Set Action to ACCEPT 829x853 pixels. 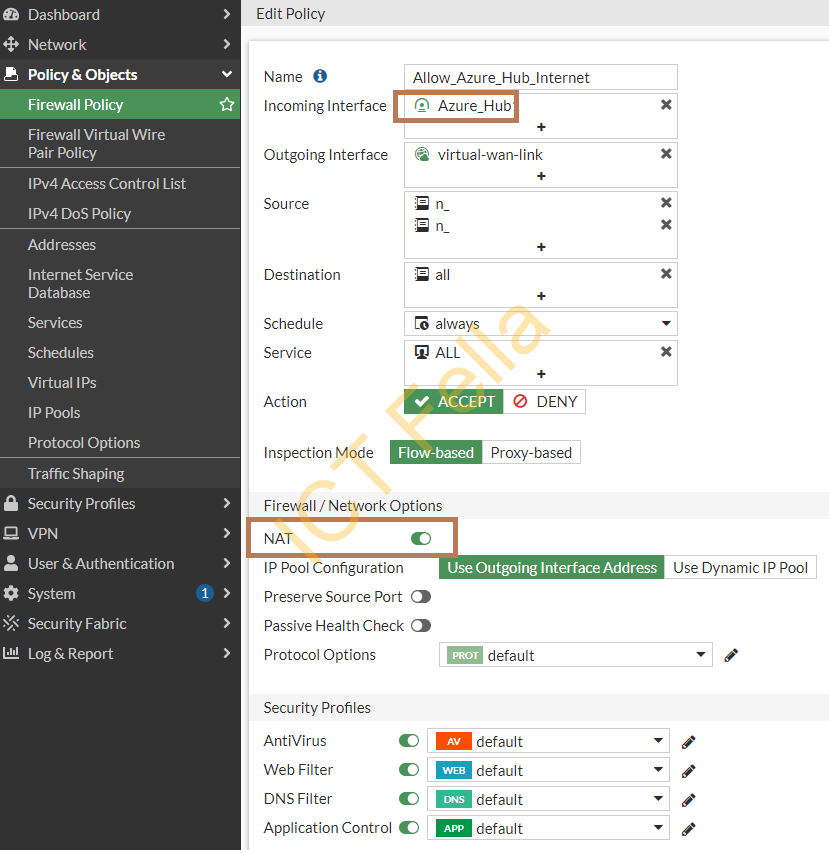click(x=454, y=401)
